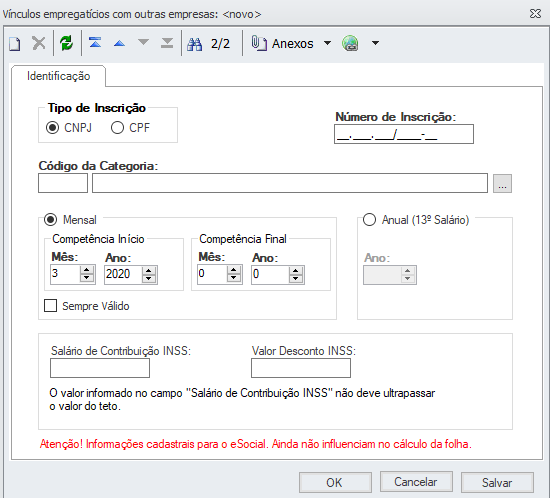Select the CNPJ radio option

53,128
